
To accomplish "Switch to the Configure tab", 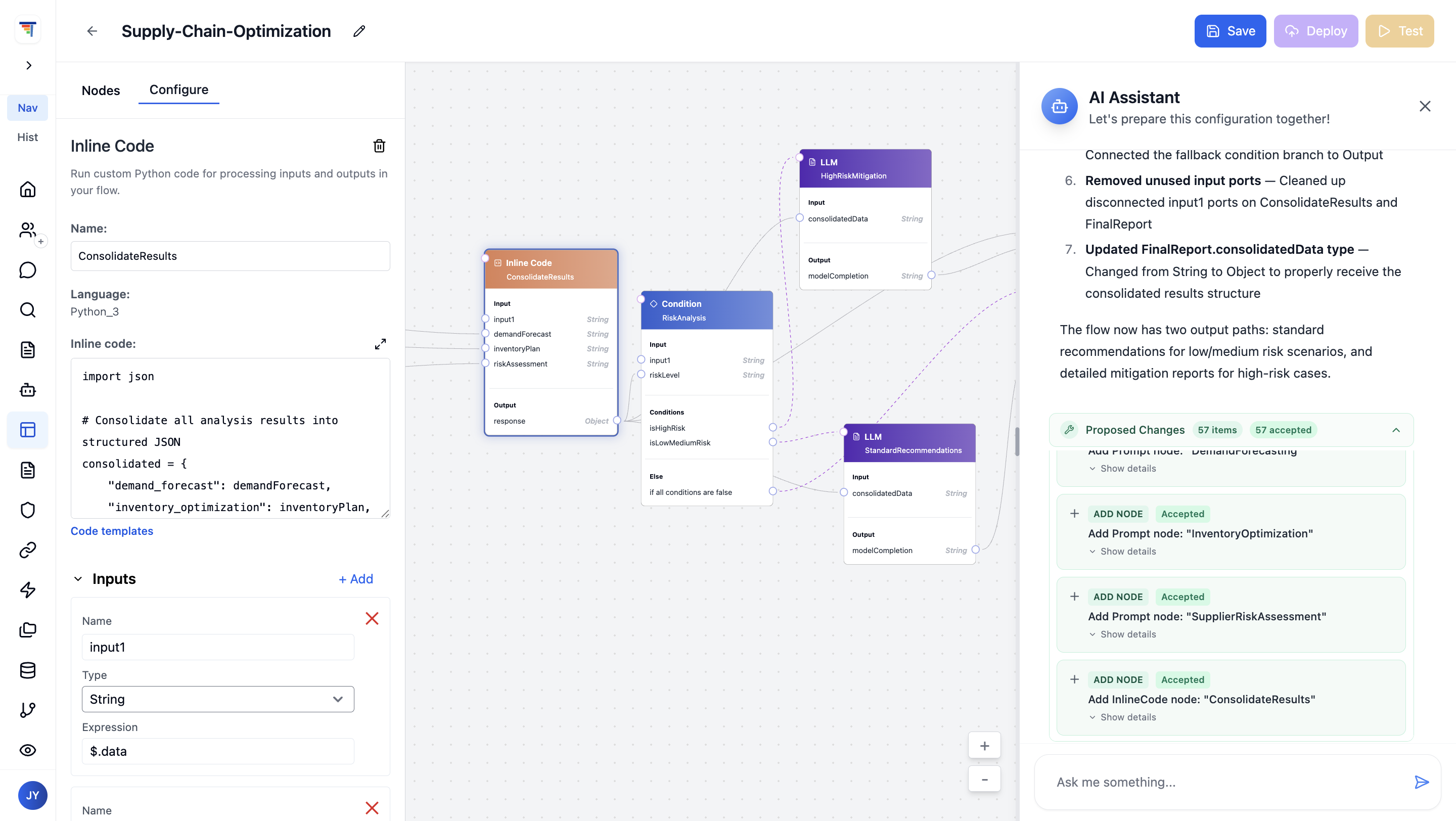I will pyautogui.click(x=178, y=90).
